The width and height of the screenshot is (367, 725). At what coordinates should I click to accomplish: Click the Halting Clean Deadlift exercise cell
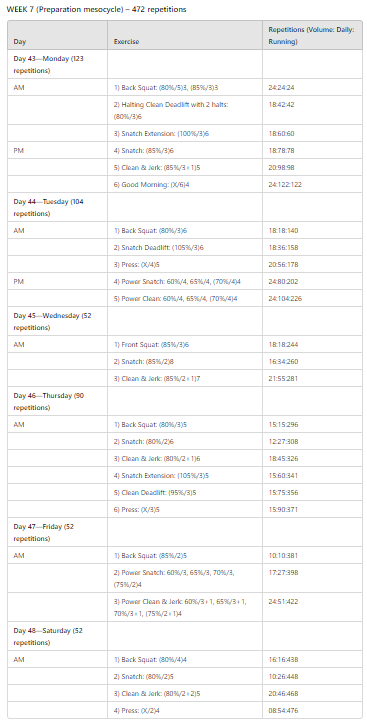[185, 111]
